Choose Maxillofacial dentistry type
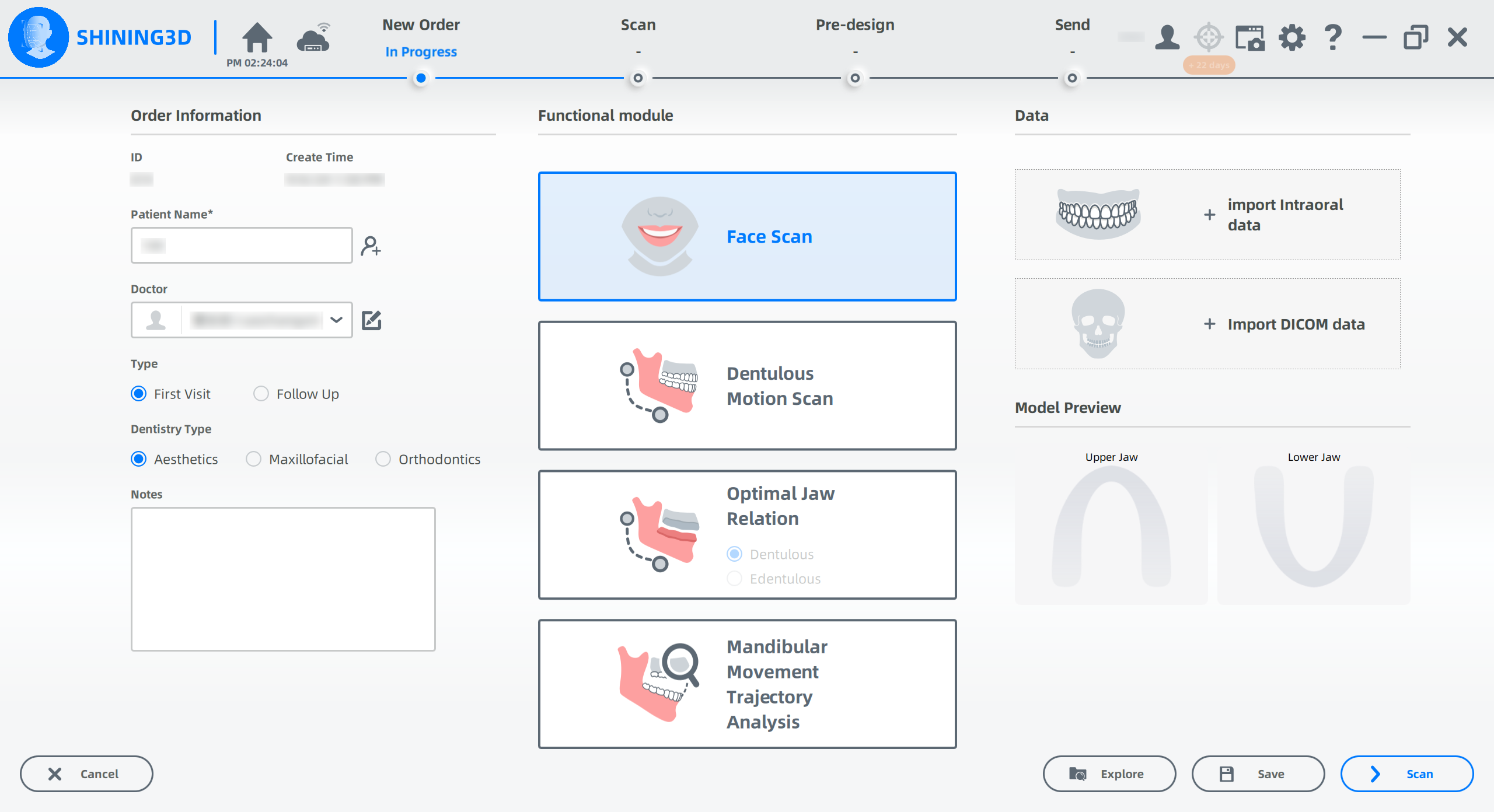This screenshot has height=812, width=1494. pos(253,459)
